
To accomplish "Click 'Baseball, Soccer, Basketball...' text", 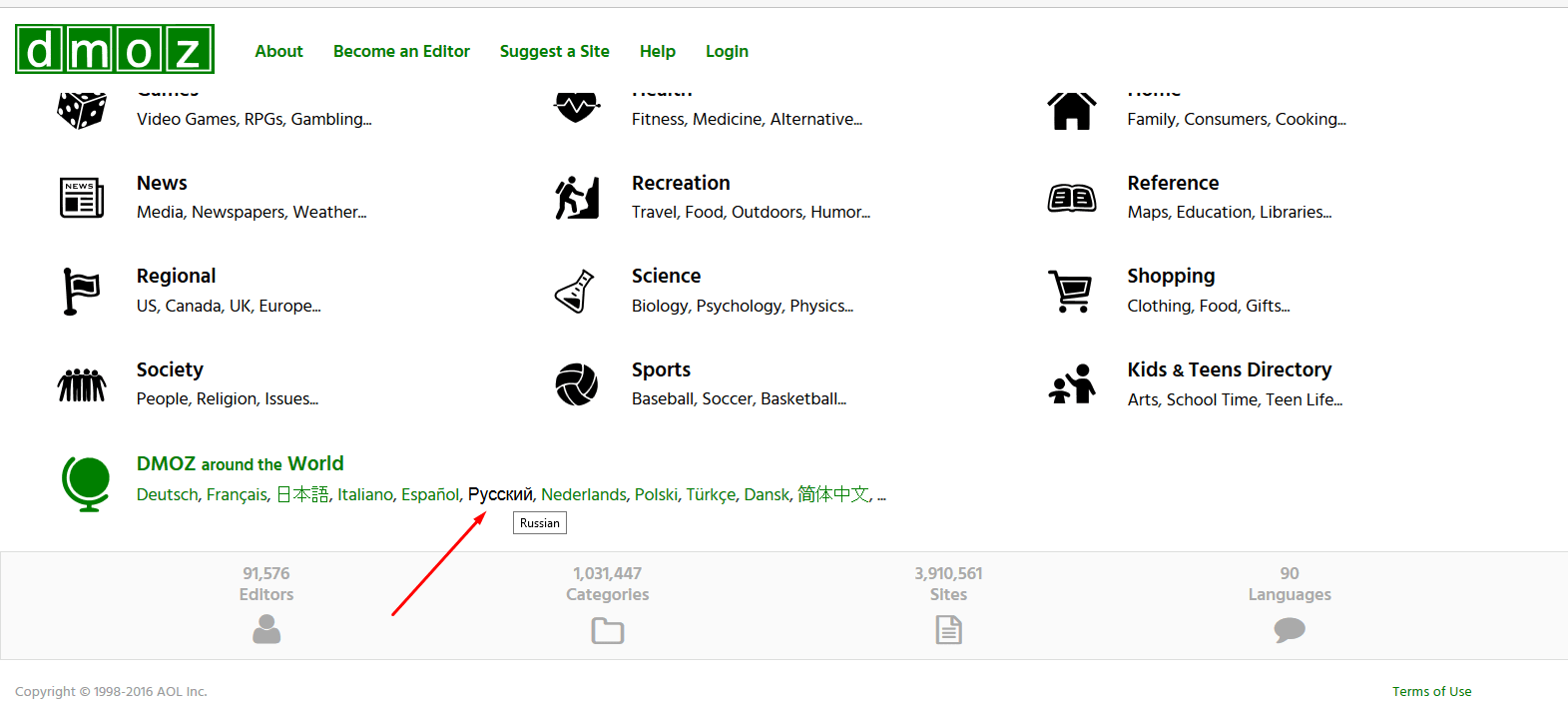I will pos(740,398).
